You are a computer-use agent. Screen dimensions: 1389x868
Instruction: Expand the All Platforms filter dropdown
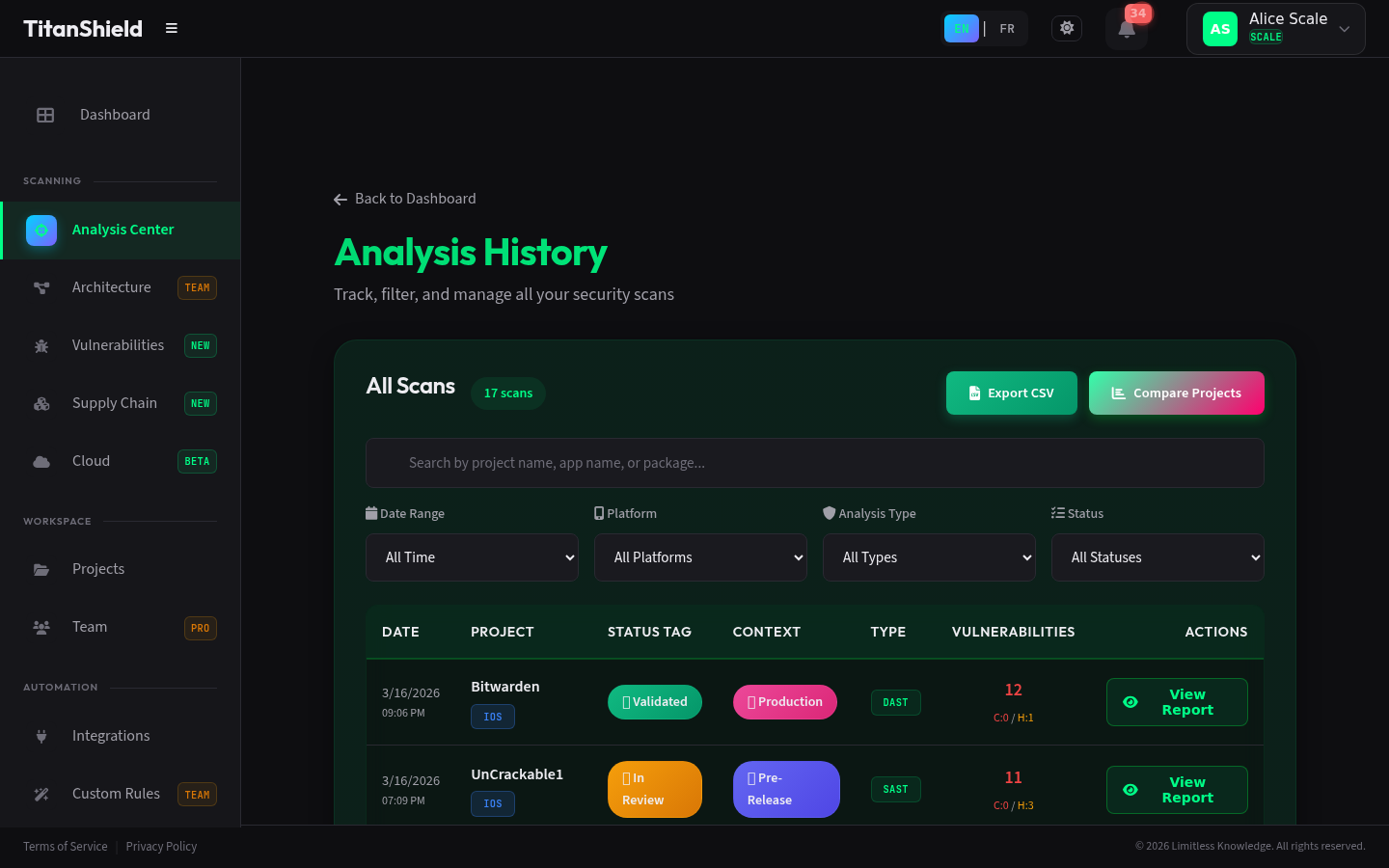coord(700,557)
